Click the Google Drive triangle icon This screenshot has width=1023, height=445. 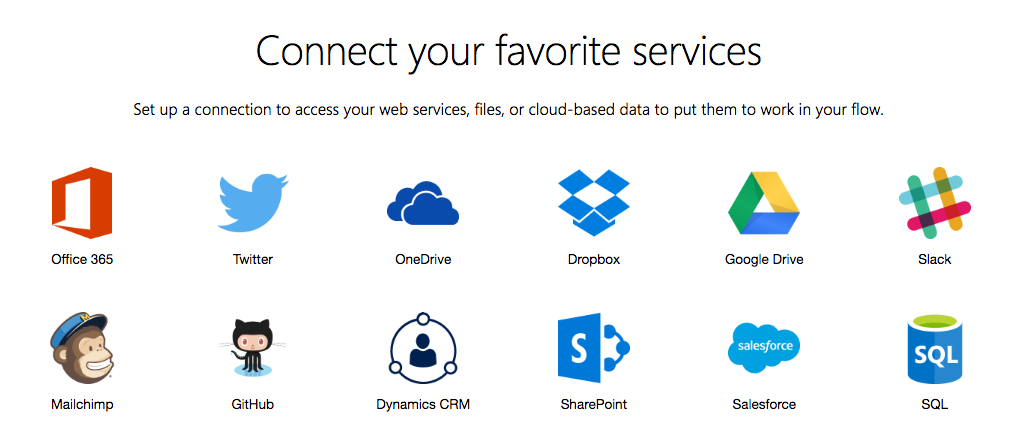coord(764,202)
